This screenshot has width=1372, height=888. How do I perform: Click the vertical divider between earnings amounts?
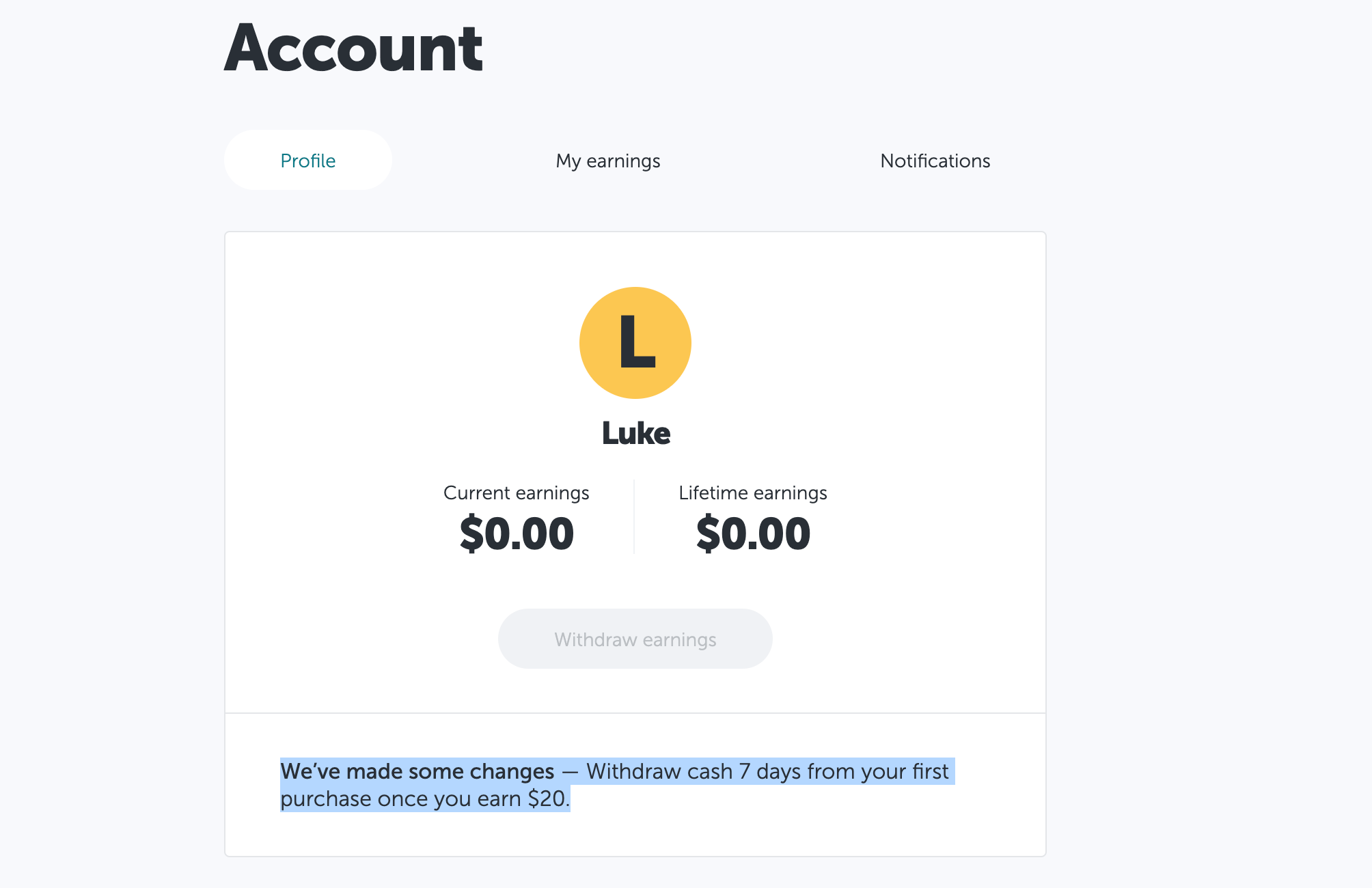(x=634, y=517)
